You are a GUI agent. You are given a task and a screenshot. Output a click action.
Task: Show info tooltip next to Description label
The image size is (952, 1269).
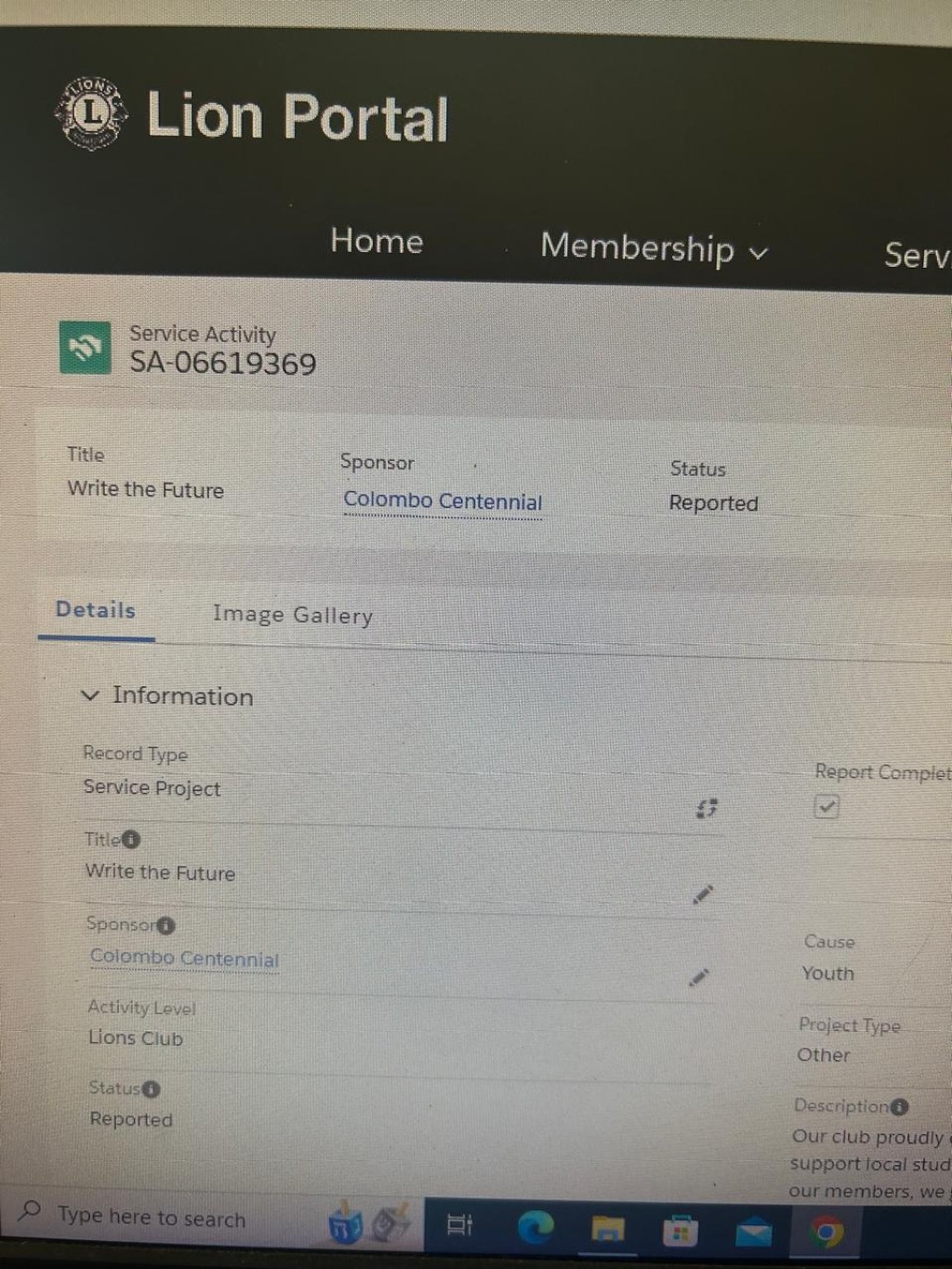(x=899, y=1106)
